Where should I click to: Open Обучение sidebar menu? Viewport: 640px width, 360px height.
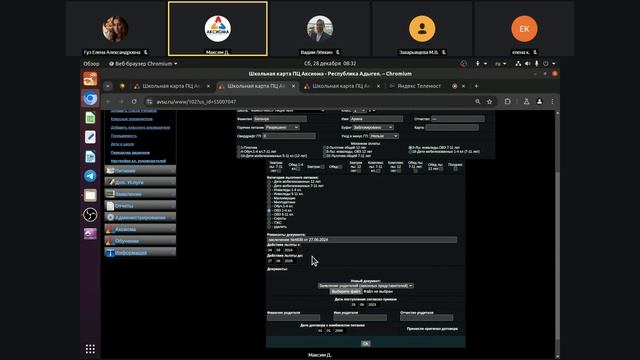point(140,241)
